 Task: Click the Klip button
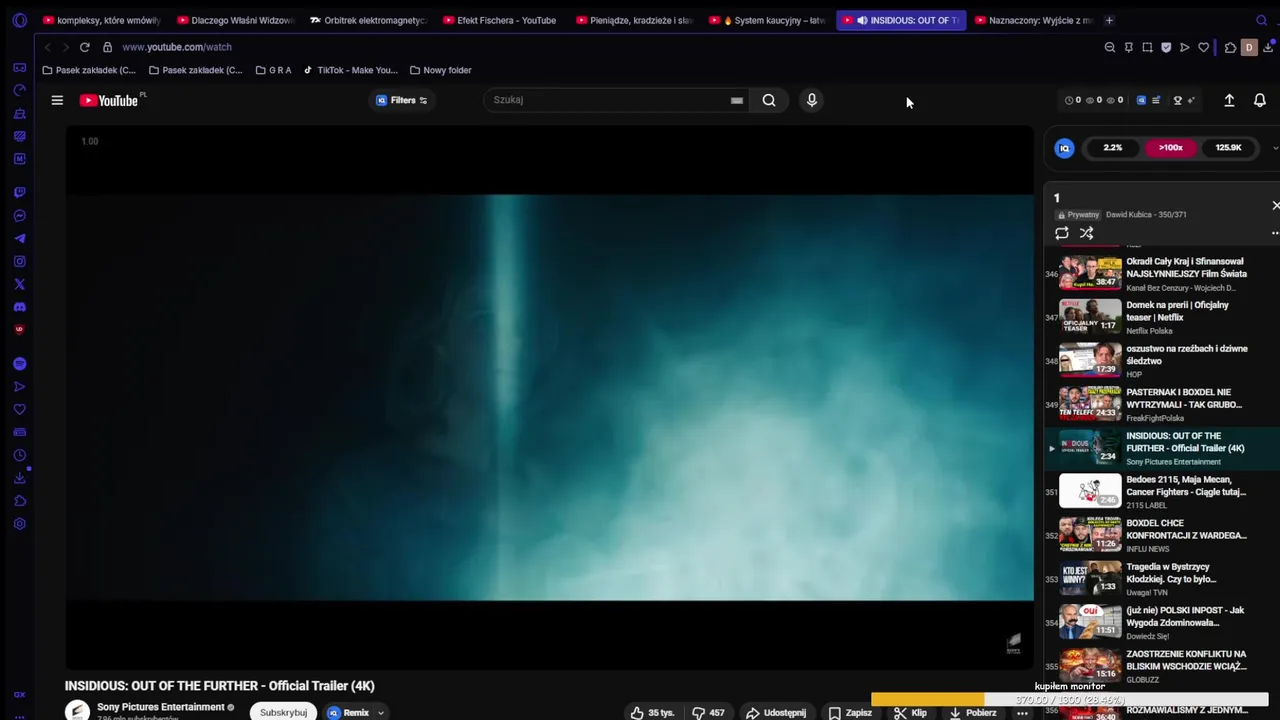tap(910, 713)
